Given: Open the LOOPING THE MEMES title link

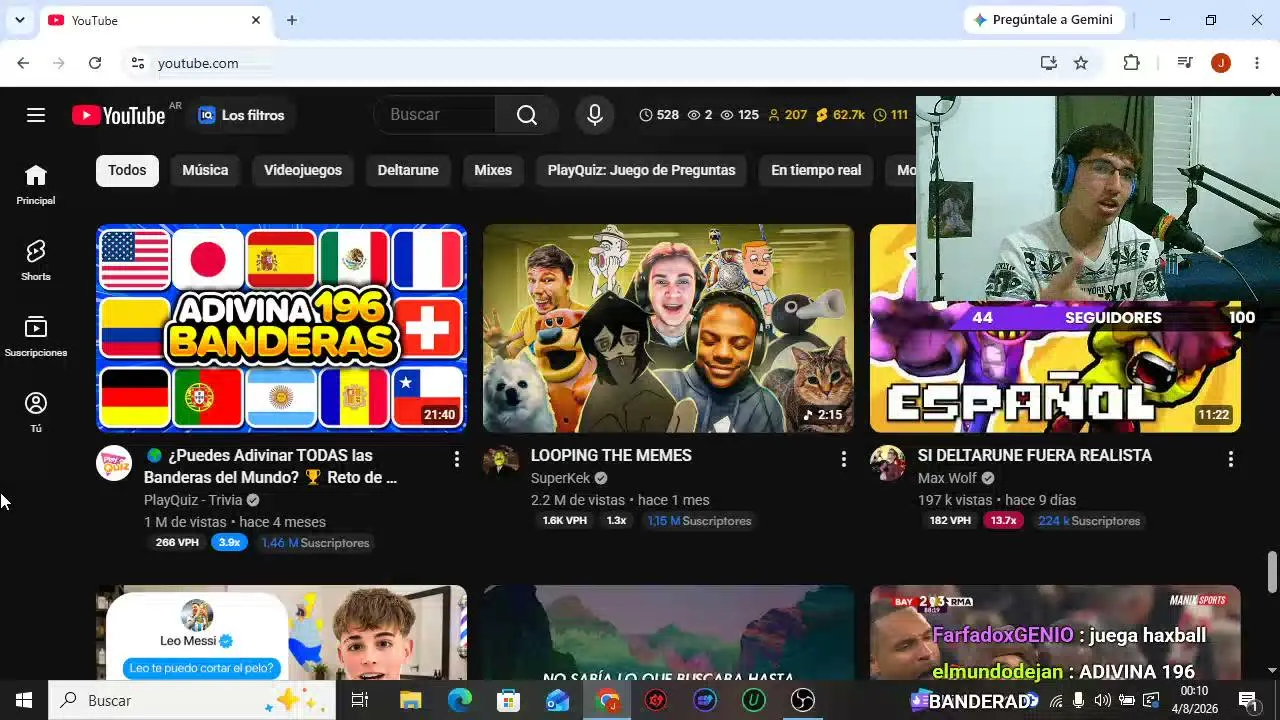Looking at the screenshot, I should click(611, 455).
